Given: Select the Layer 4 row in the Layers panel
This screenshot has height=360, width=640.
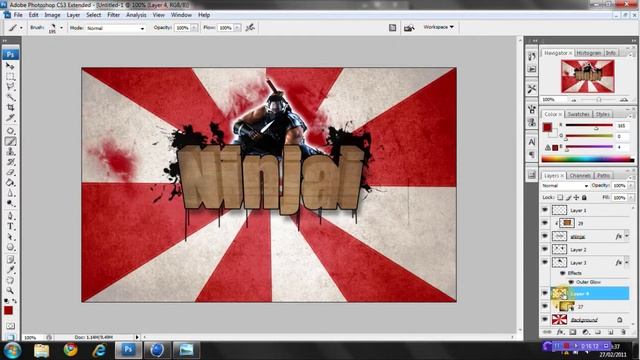Looking at the screenshot, I should tap(590, 293).
